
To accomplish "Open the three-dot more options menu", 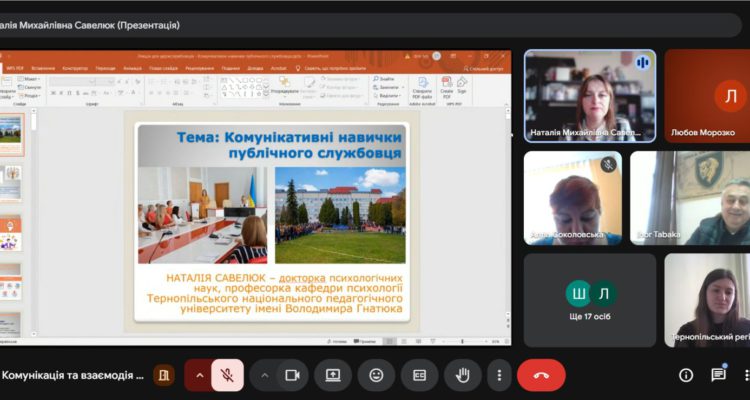I will [x=499, y=375].
